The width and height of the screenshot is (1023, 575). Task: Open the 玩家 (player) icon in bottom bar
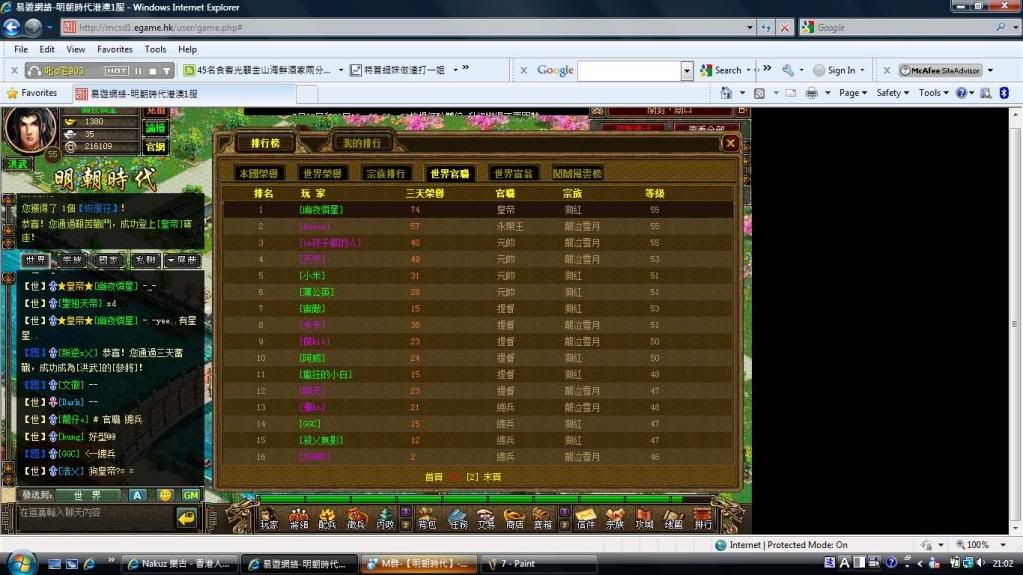pos(269,517)
